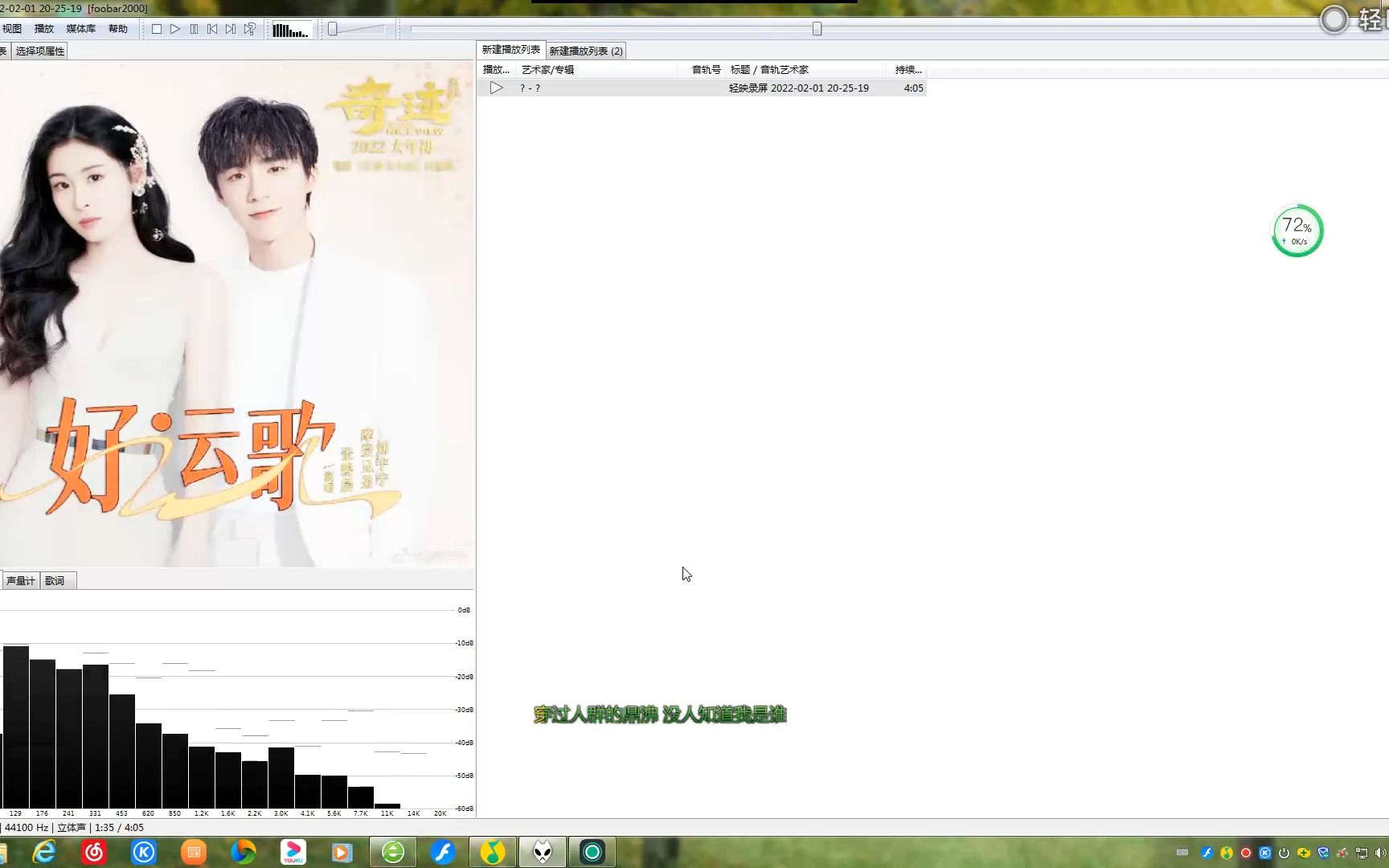Switch to the 新建播放列表 (2) tab
Screen dimensions: 1389x868
[x=586, y=51]
